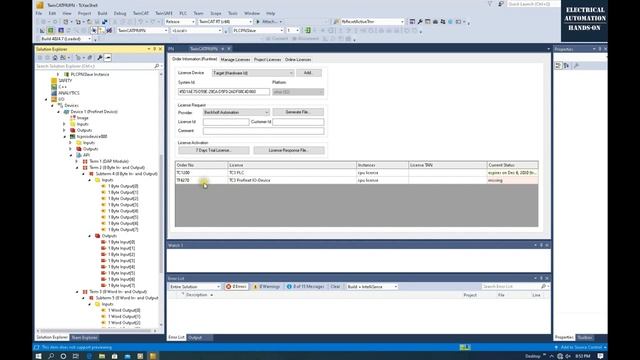Image resolution: width=640 pixels, height=360 pixels.
Task: Switch to Manage Licenses tab
Action: [235, 60]
